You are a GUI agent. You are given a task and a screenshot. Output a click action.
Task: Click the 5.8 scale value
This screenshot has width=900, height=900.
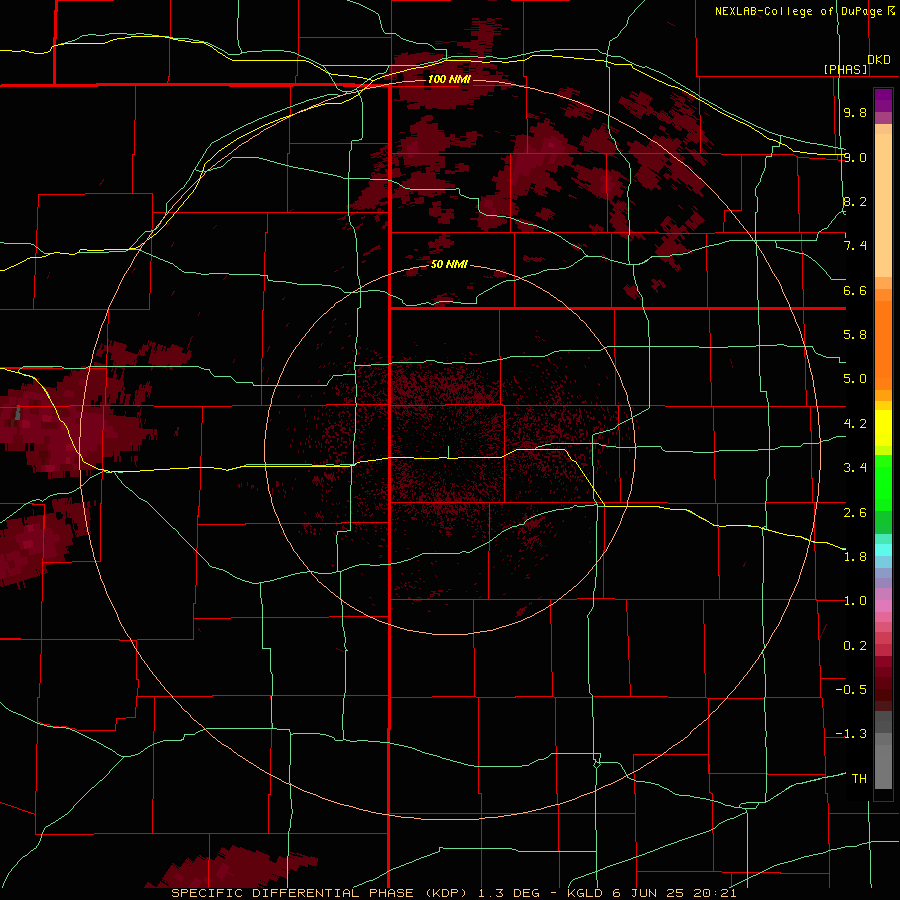tap(855, 335)
